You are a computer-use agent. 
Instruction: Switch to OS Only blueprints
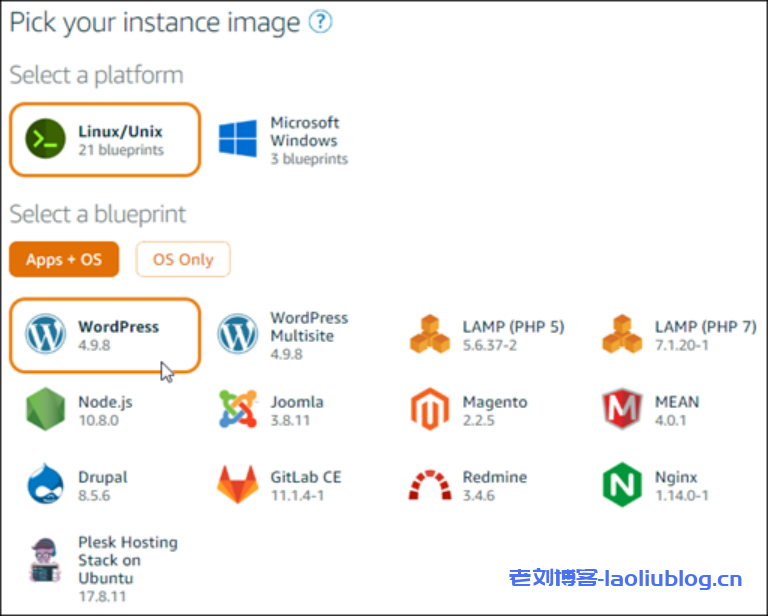(x=183, y=259)
